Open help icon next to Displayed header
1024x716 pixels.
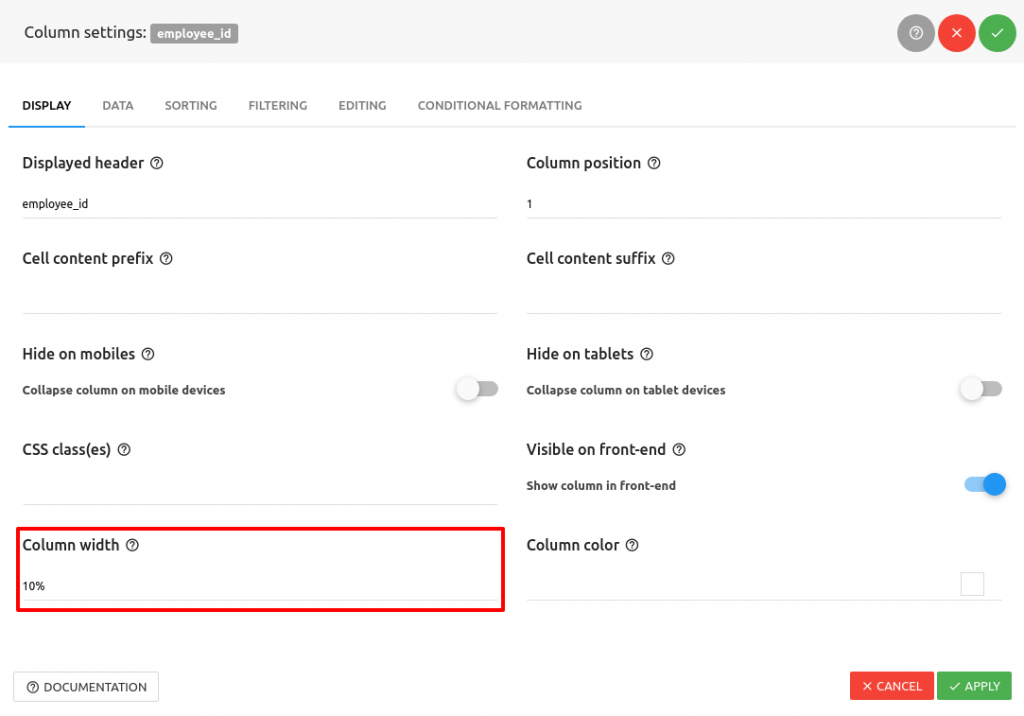(x=157, y=163)
